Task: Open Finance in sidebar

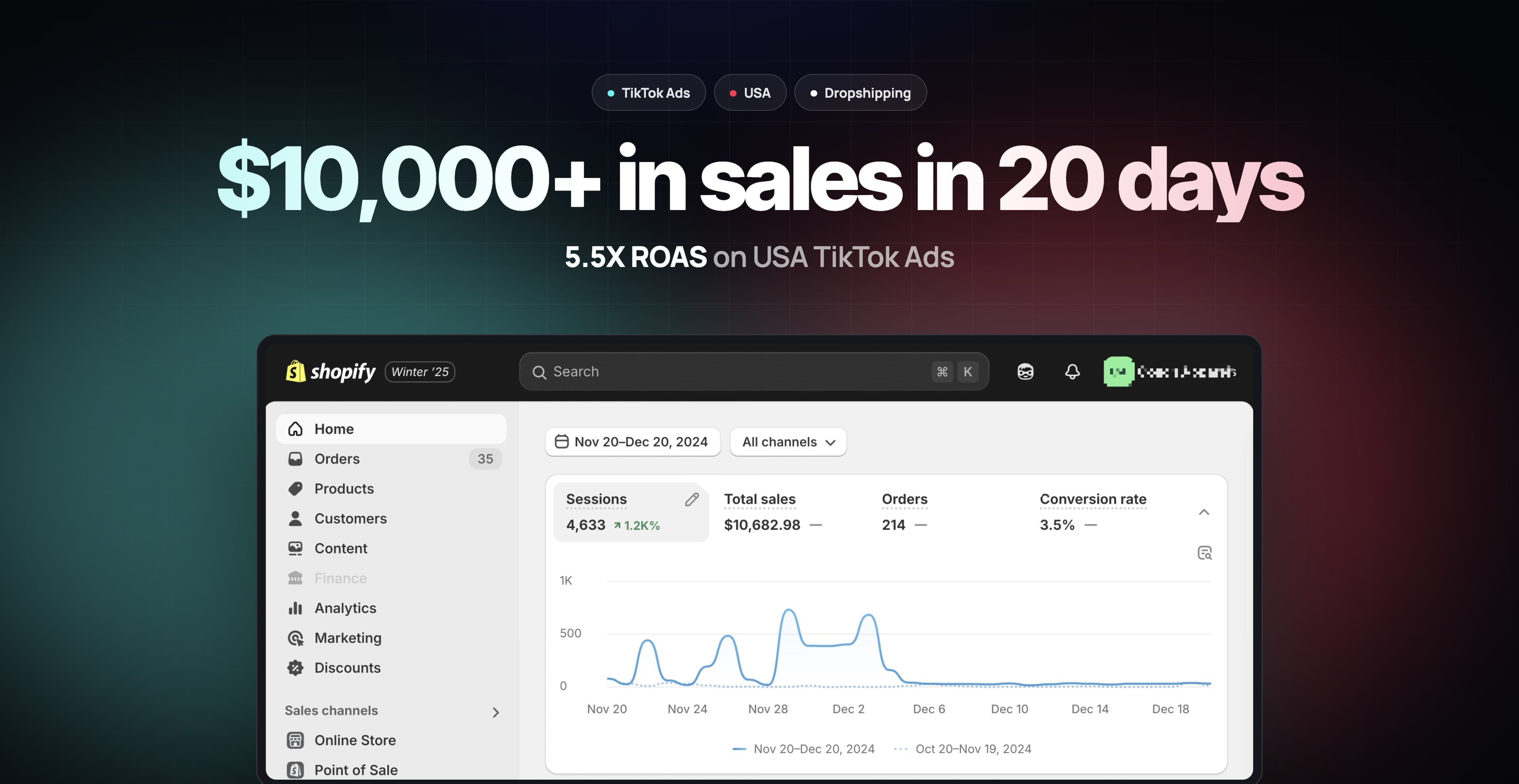Action: tap(391, 578)
